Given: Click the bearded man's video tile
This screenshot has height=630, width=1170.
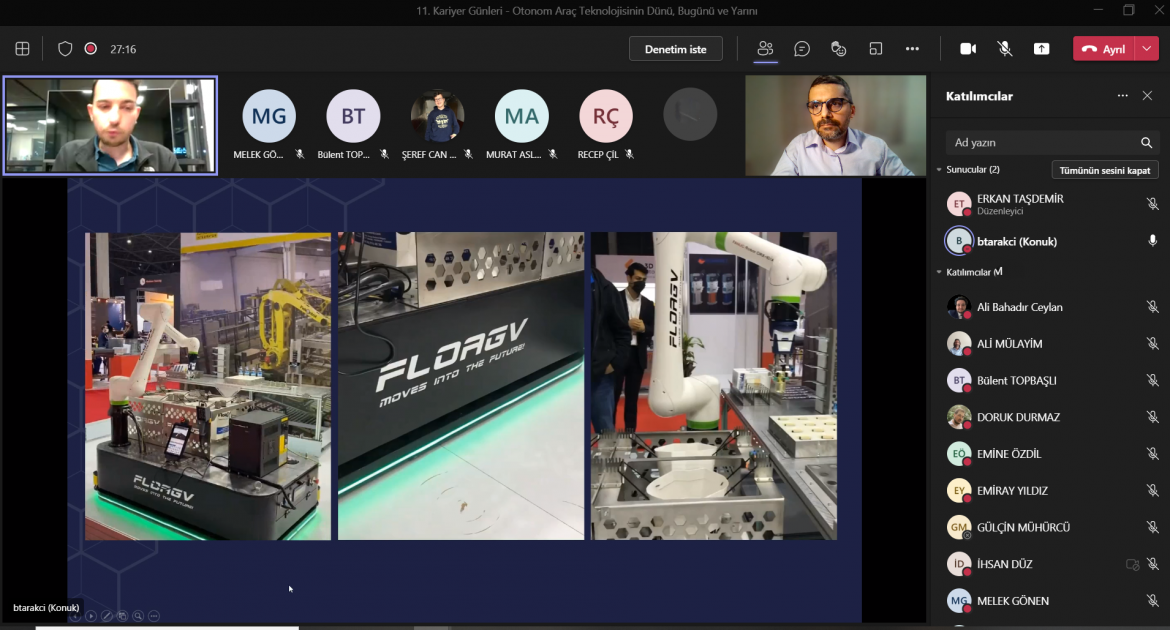Looking at the screenshot, I should click(x=835, y=125).
